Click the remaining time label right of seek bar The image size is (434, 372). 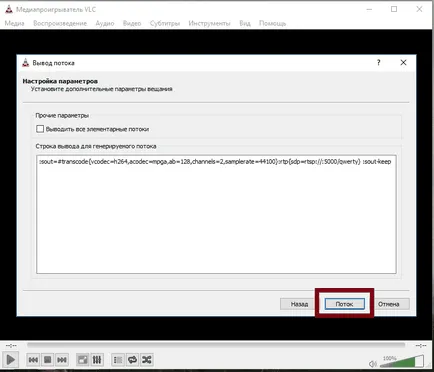(421, 346)
